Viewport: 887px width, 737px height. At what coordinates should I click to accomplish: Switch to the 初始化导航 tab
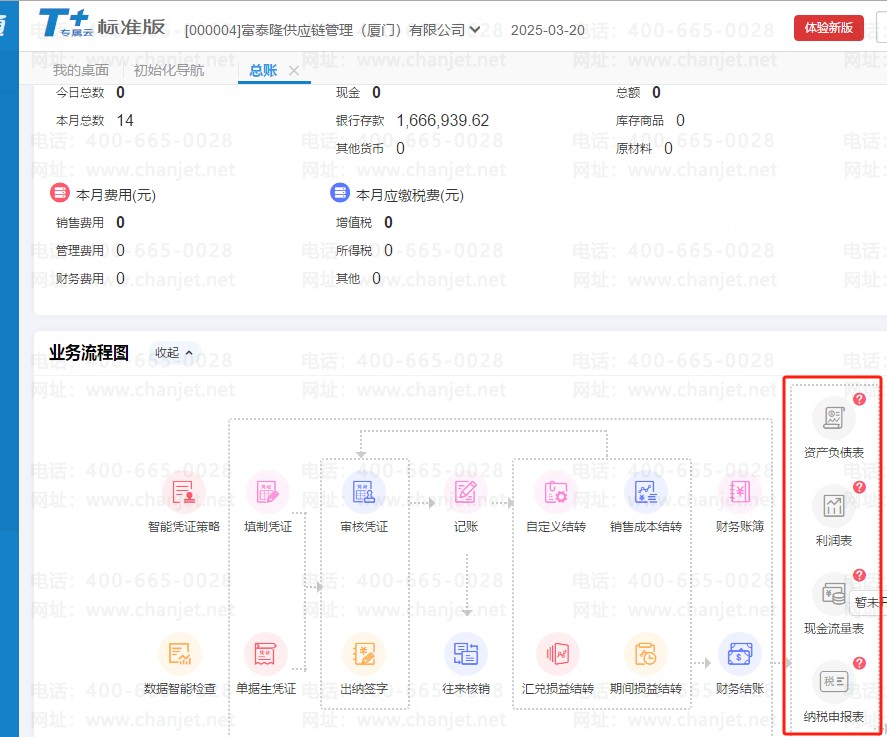(x=169, y=70)
